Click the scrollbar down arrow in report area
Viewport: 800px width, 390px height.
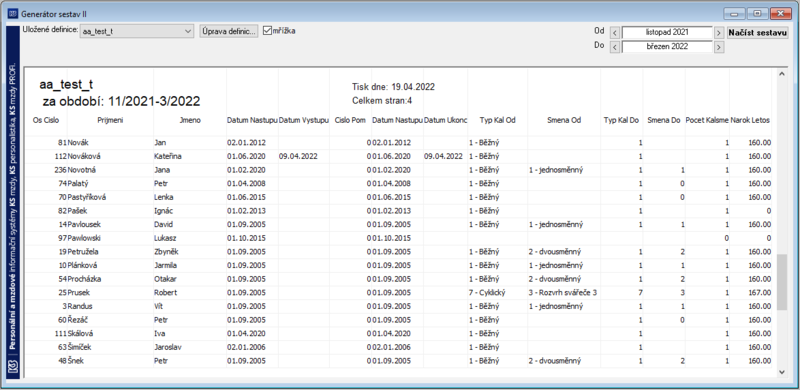click(782, 373)
